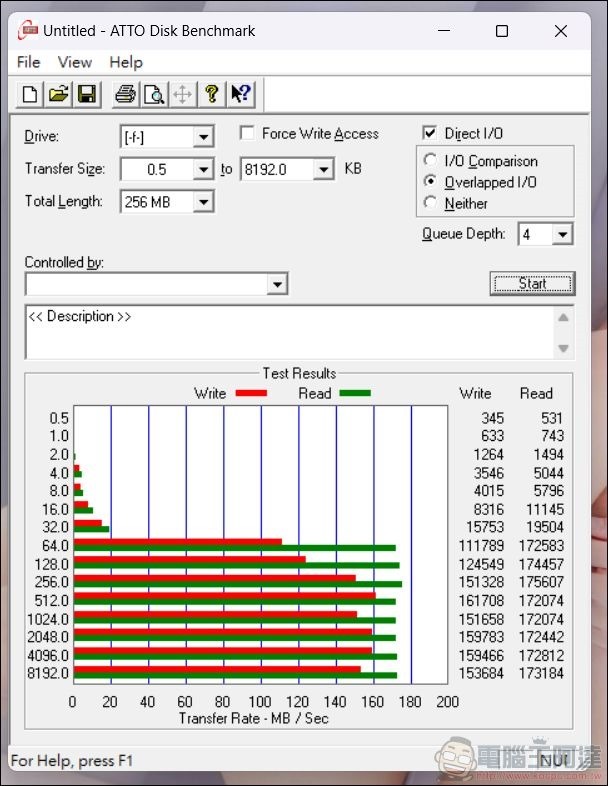The width and height of the screenshot is (608, 786).
Task: Open the Help menu
Action: [126, 62]
